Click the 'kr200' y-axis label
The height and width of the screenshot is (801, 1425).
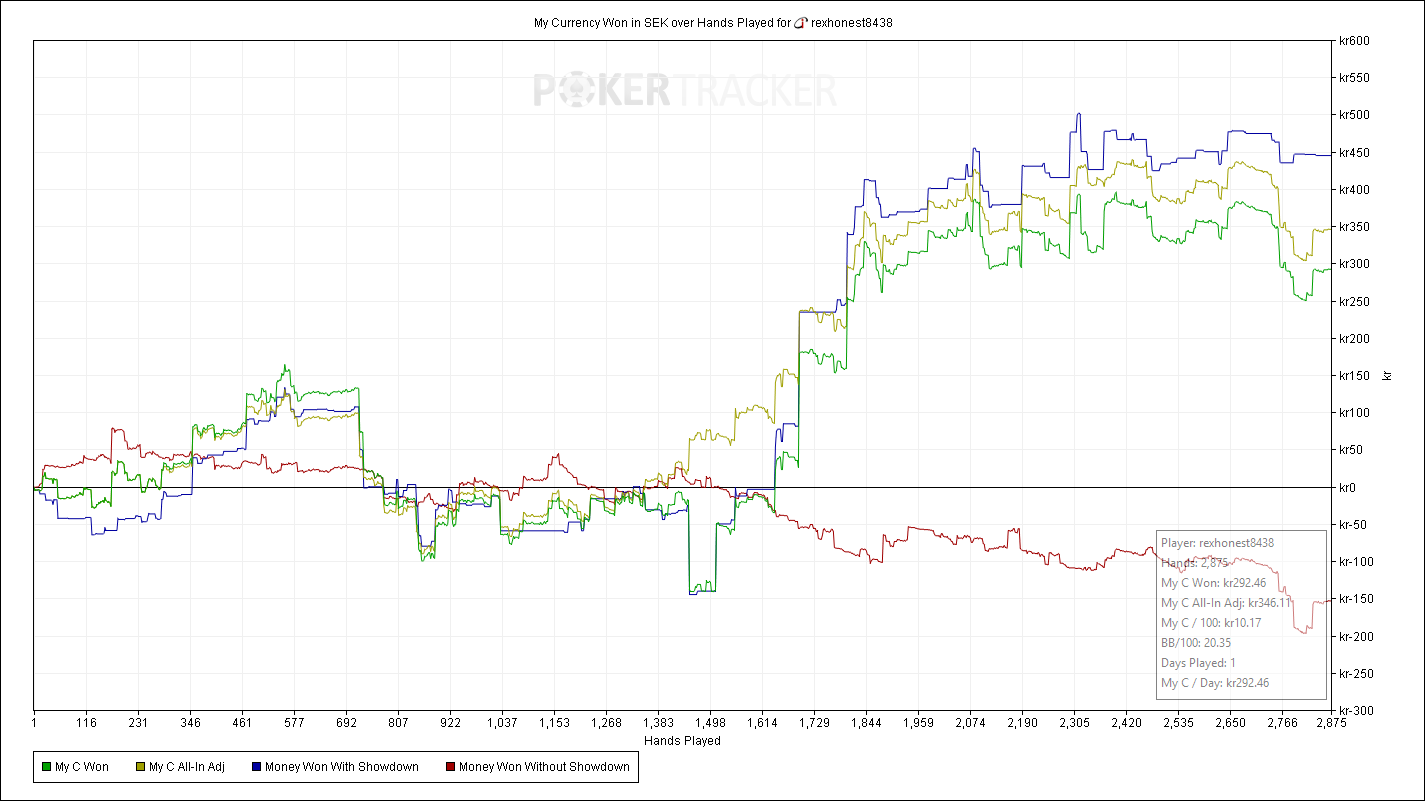click(1353, 339)
